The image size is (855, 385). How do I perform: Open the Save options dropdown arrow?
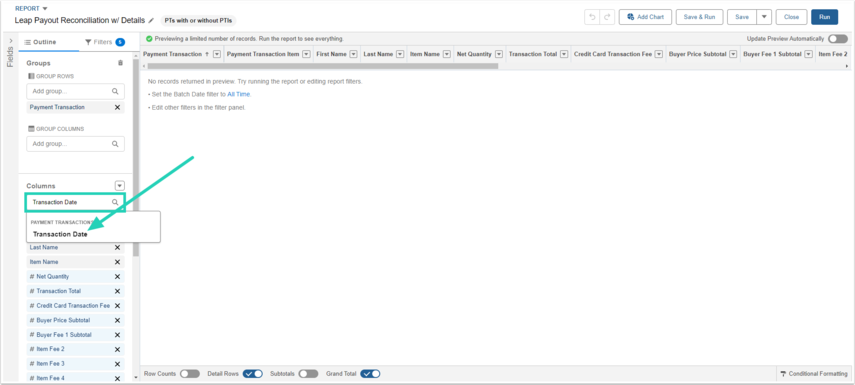tap(764, 17)
